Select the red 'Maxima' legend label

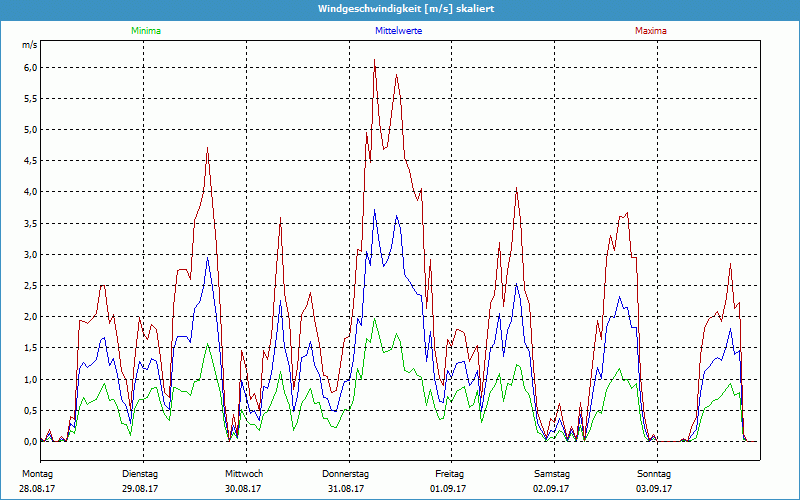651,31
